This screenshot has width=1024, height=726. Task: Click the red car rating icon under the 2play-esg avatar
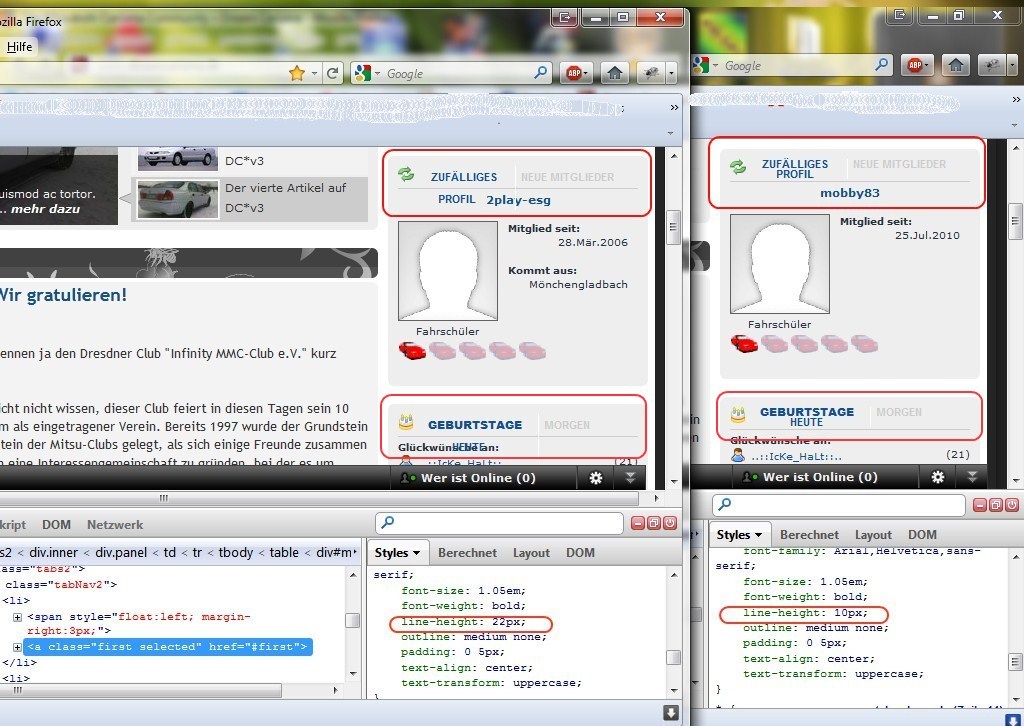(411, 350)
